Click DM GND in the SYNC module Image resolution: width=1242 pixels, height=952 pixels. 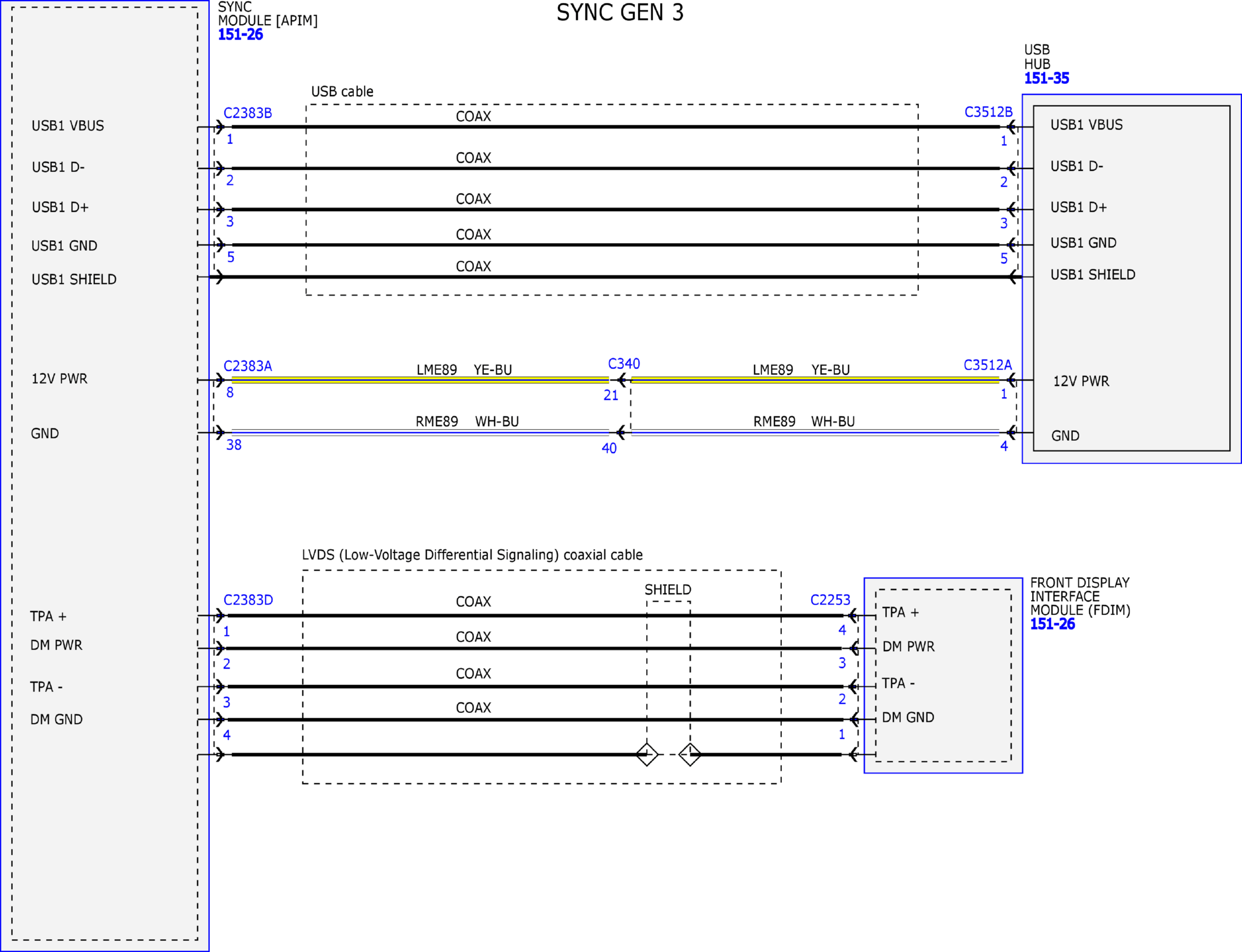[57, 719]
